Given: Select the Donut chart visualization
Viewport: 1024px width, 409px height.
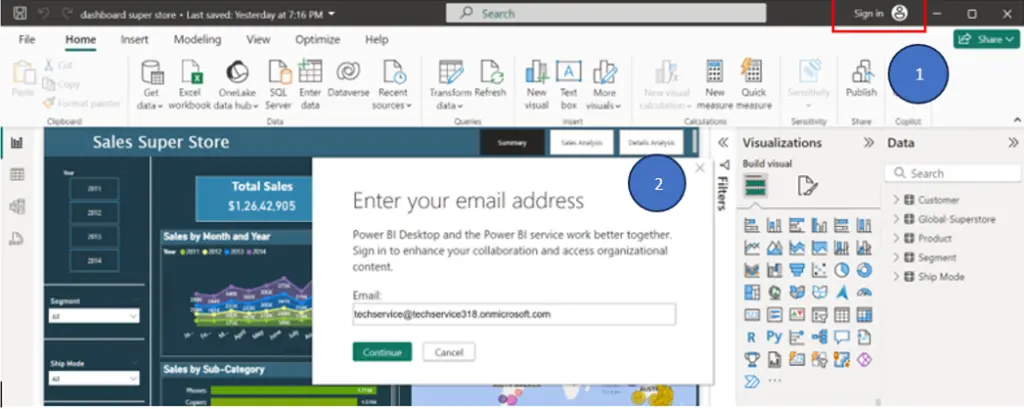Looking at the screenshot, I should click(x=864, y=270).
